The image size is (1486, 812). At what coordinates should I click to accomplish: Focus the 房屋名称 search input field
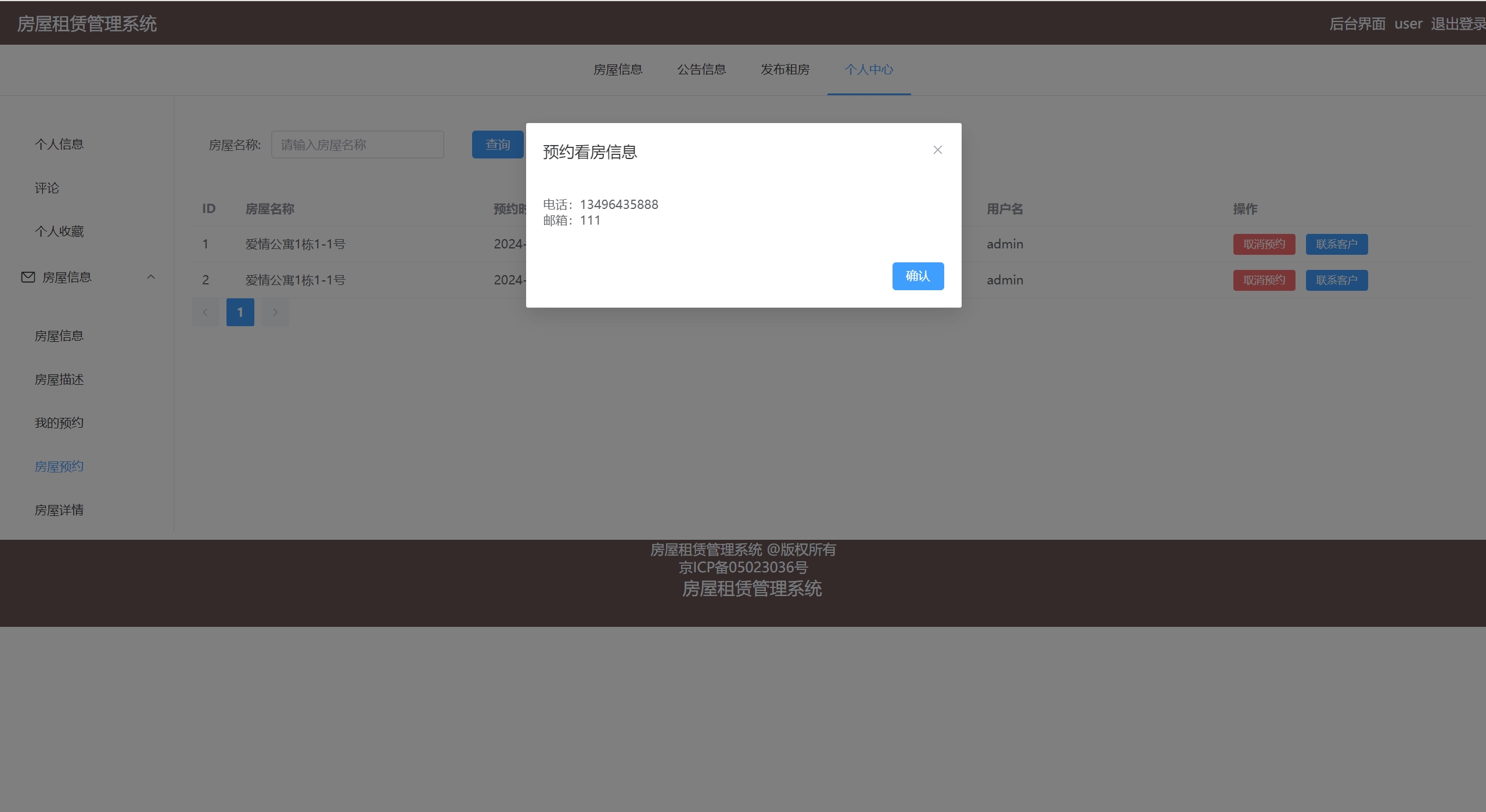point(357,145)
